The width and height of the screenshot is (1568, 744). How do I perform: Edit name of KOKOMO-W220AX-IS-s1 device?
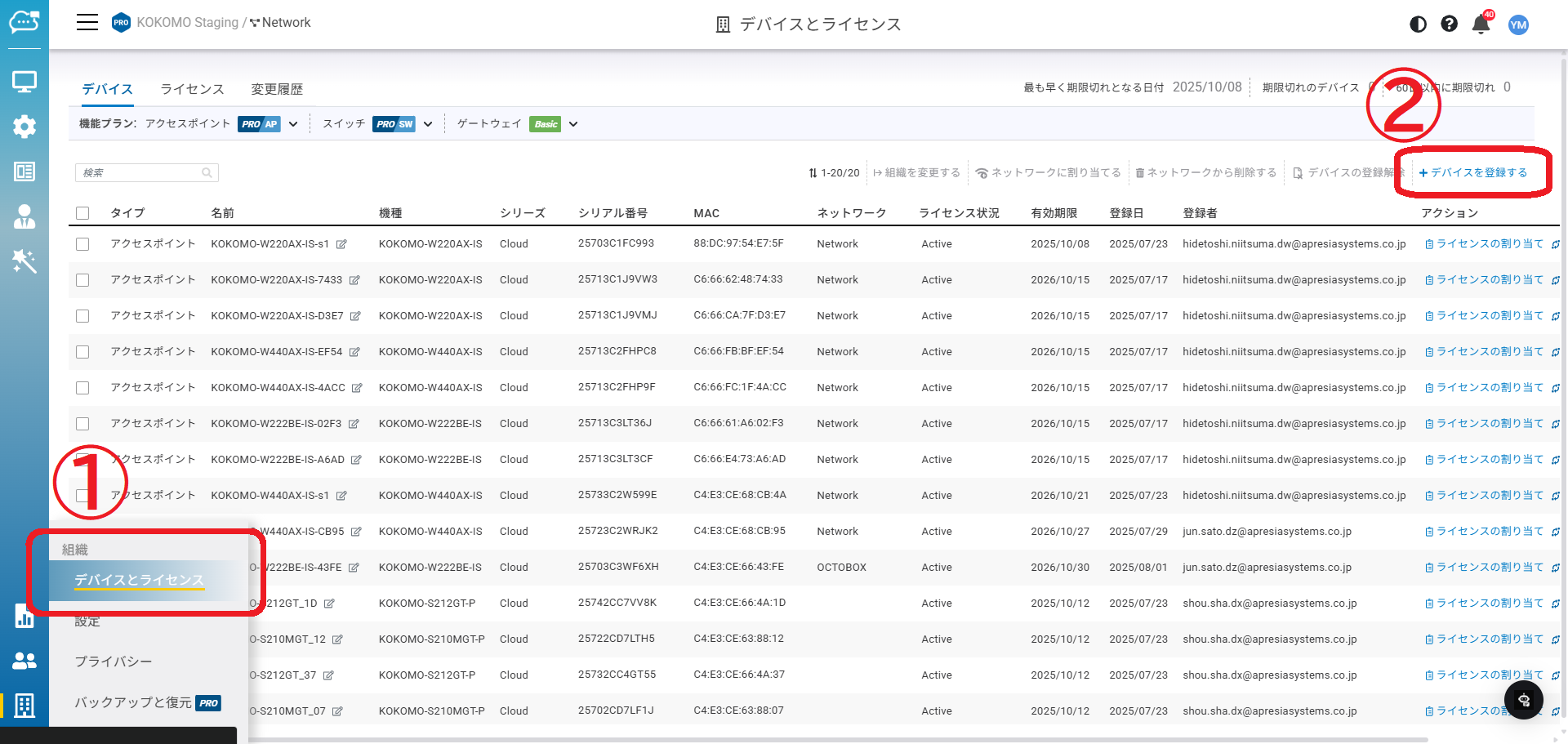point(341,244)
